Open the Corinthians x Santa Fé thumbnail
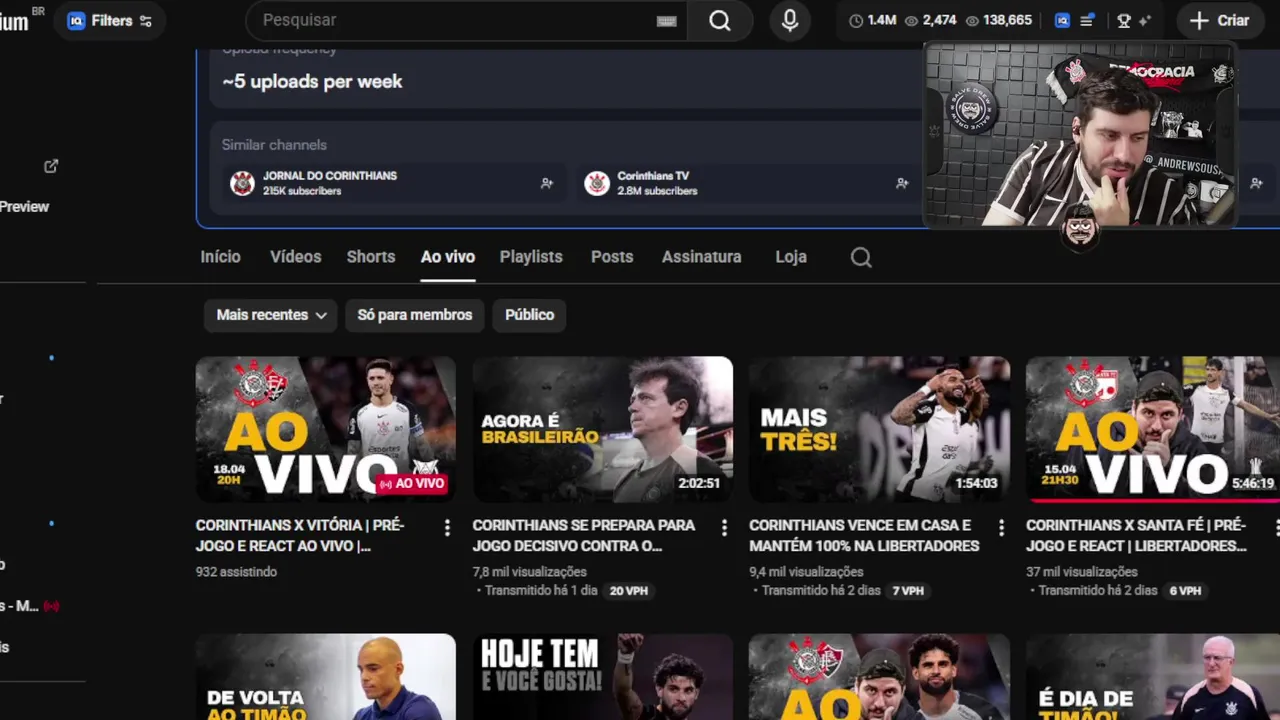The image size is (1280, 720). (x=1153, y=430)
